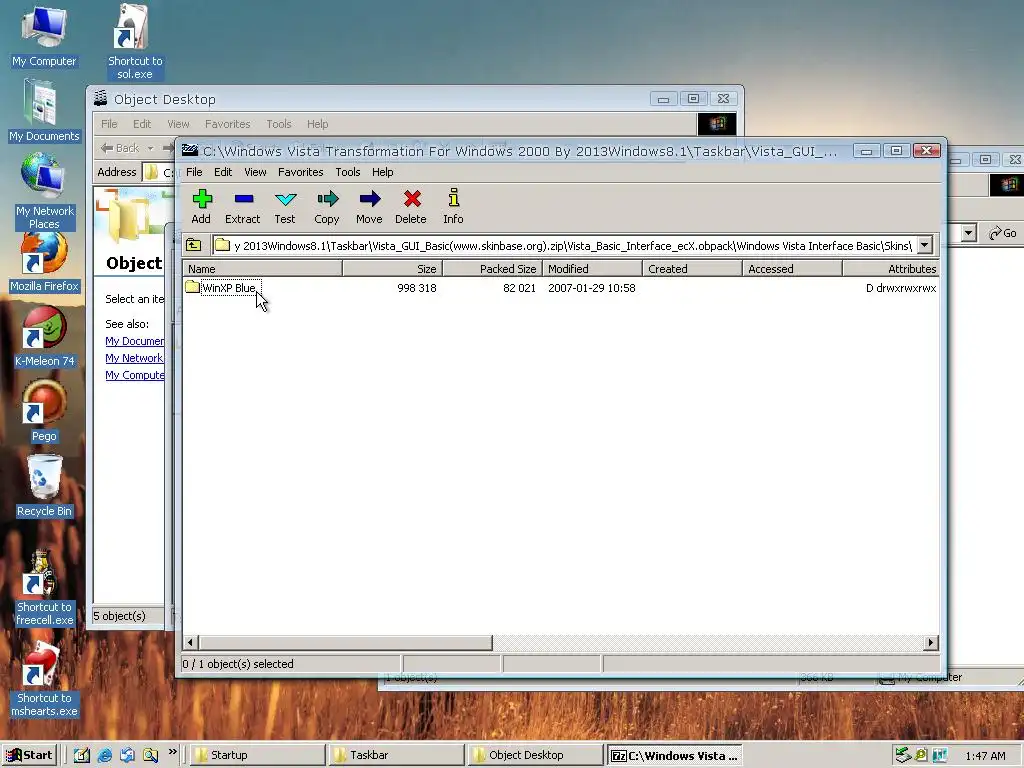
Task: Launch the K-Meleon 74 desktop shortcut
Action: (x=44, y=338)
